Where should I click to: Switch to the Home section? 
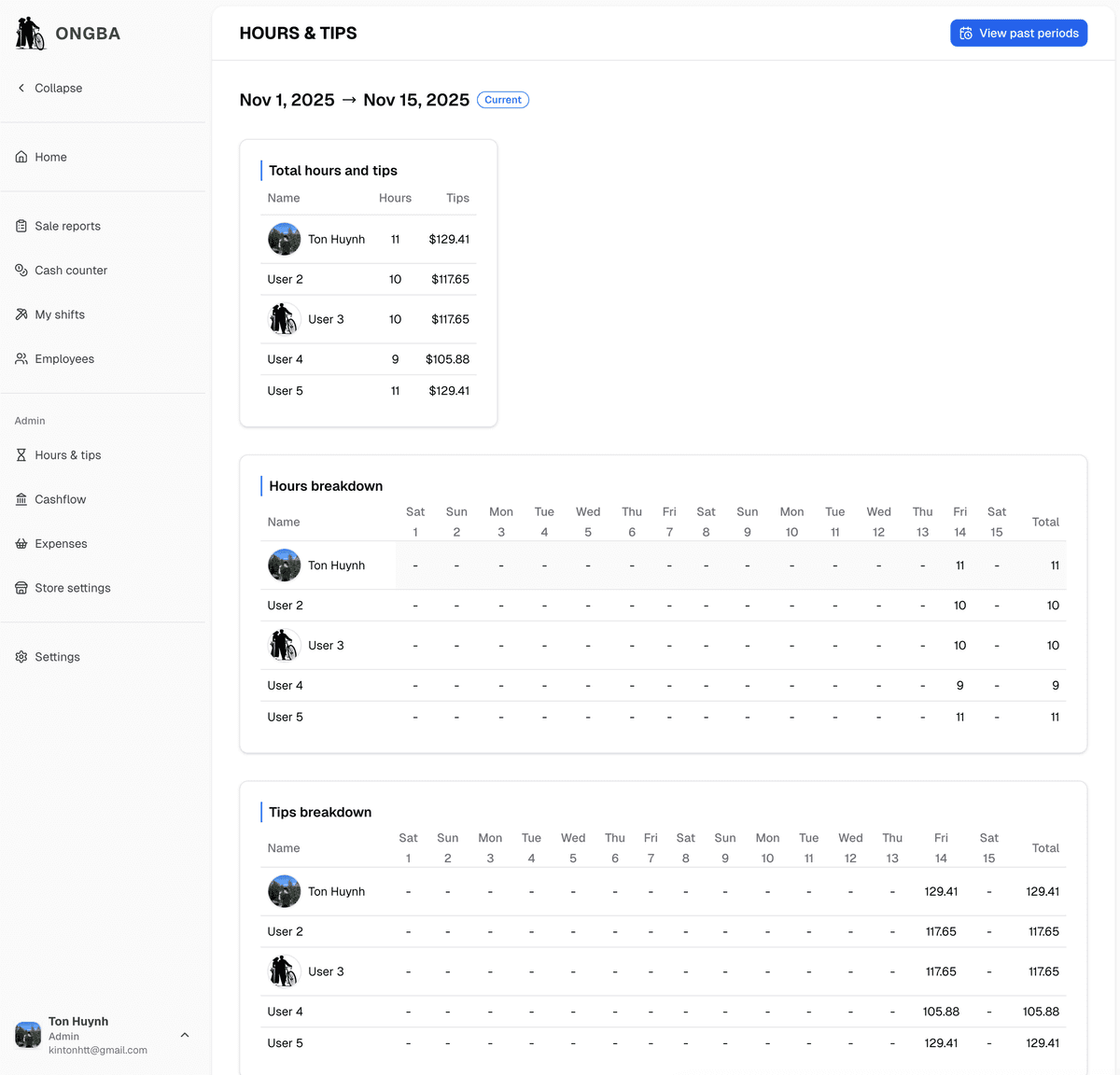click(x=49, y=157)
